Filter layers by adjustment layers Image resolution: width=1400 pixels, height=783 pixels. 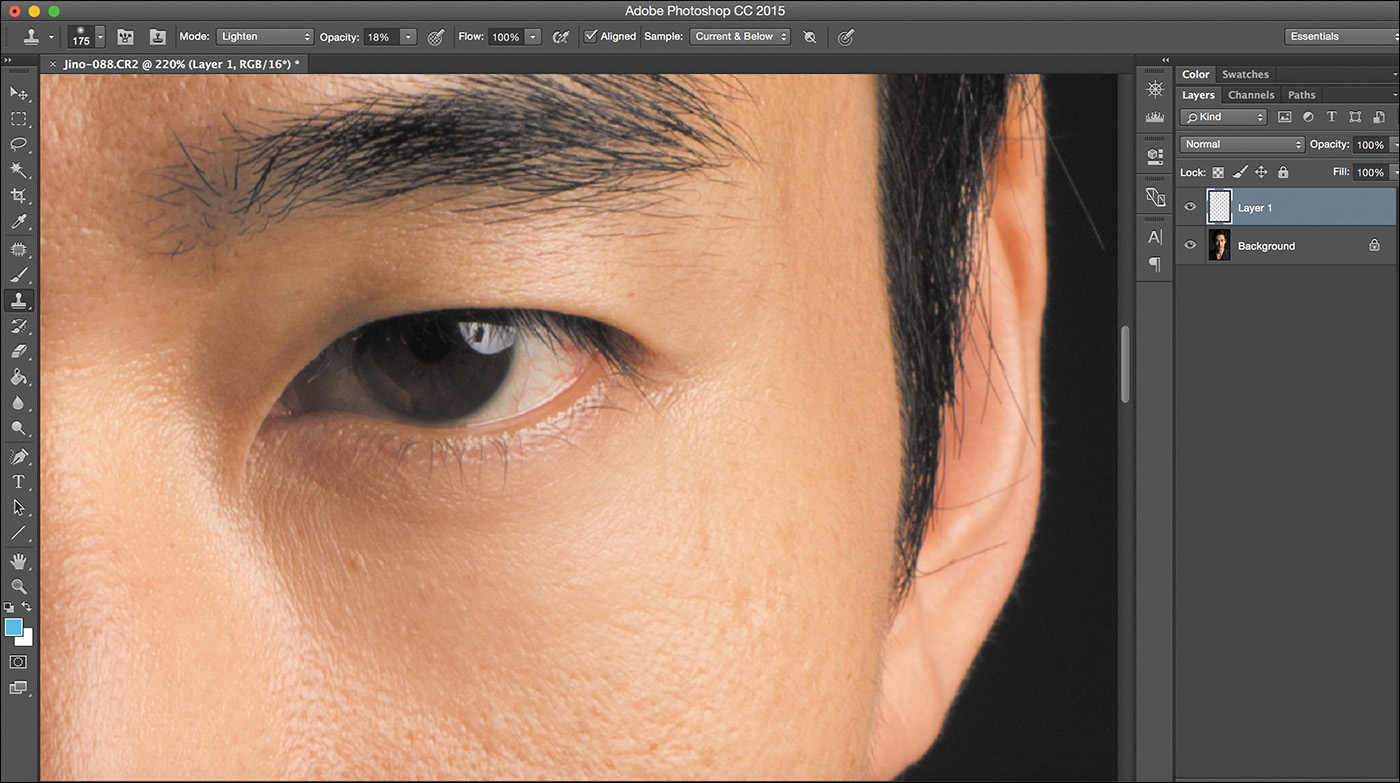tap(1308, 117)
